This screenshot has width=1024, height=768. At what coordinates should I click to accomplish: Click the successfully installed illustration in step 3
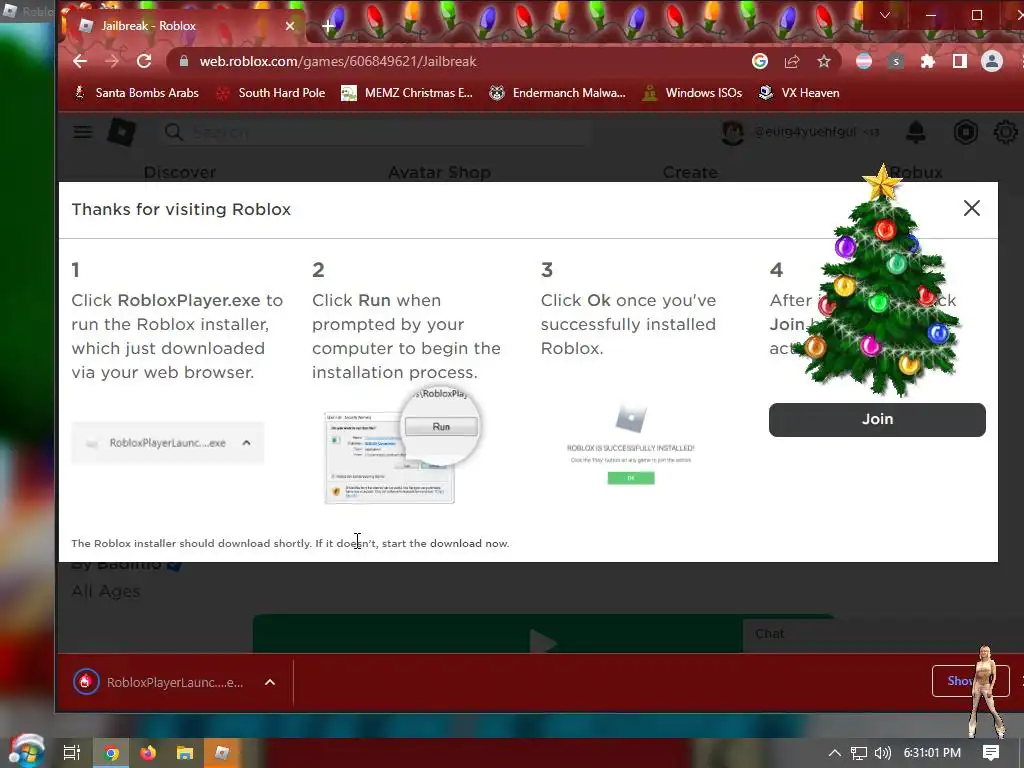tap(630, 445)
